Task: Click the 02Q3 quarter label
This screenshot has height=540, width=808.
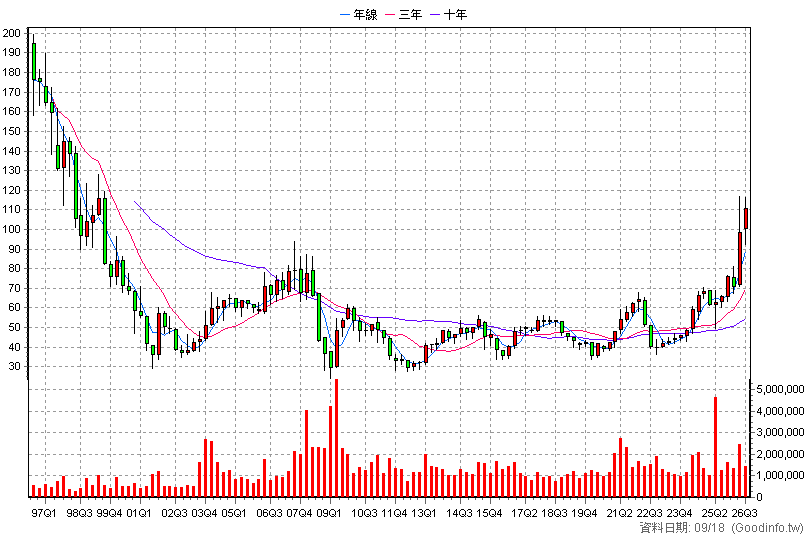Action: pos(174,513)
